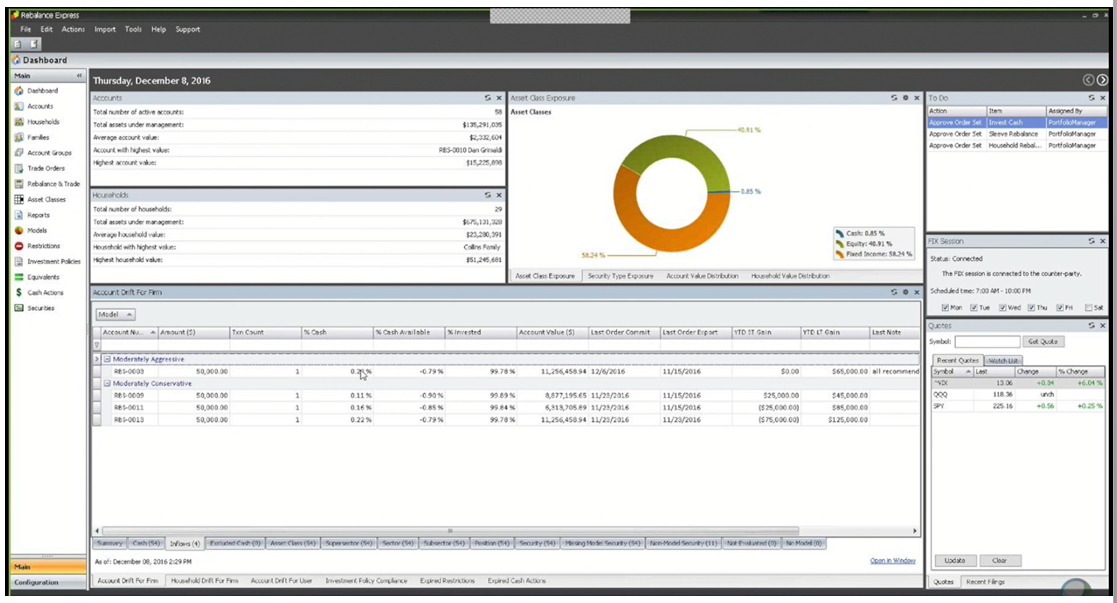Viewport: 1117px width, 603px height.
Task: Refresh the FIX Session panel
Action: point(1091,241)
